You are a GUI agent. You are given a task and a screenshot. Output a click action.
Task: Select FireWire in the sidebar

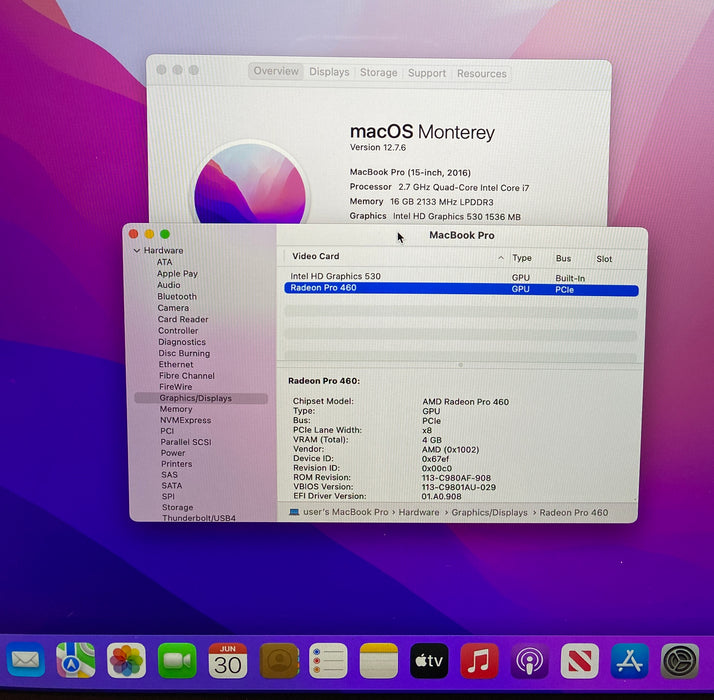tap(175, 387)
